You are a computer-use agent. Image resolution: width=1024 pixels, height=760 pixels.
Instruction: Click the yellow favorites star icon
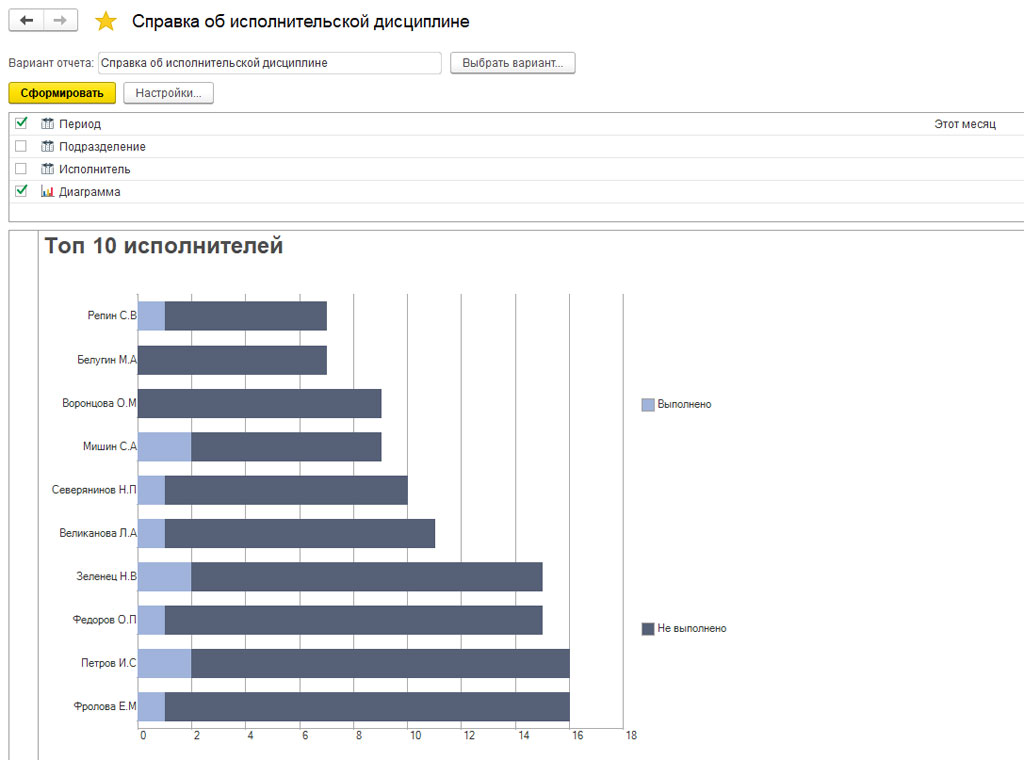105,22
